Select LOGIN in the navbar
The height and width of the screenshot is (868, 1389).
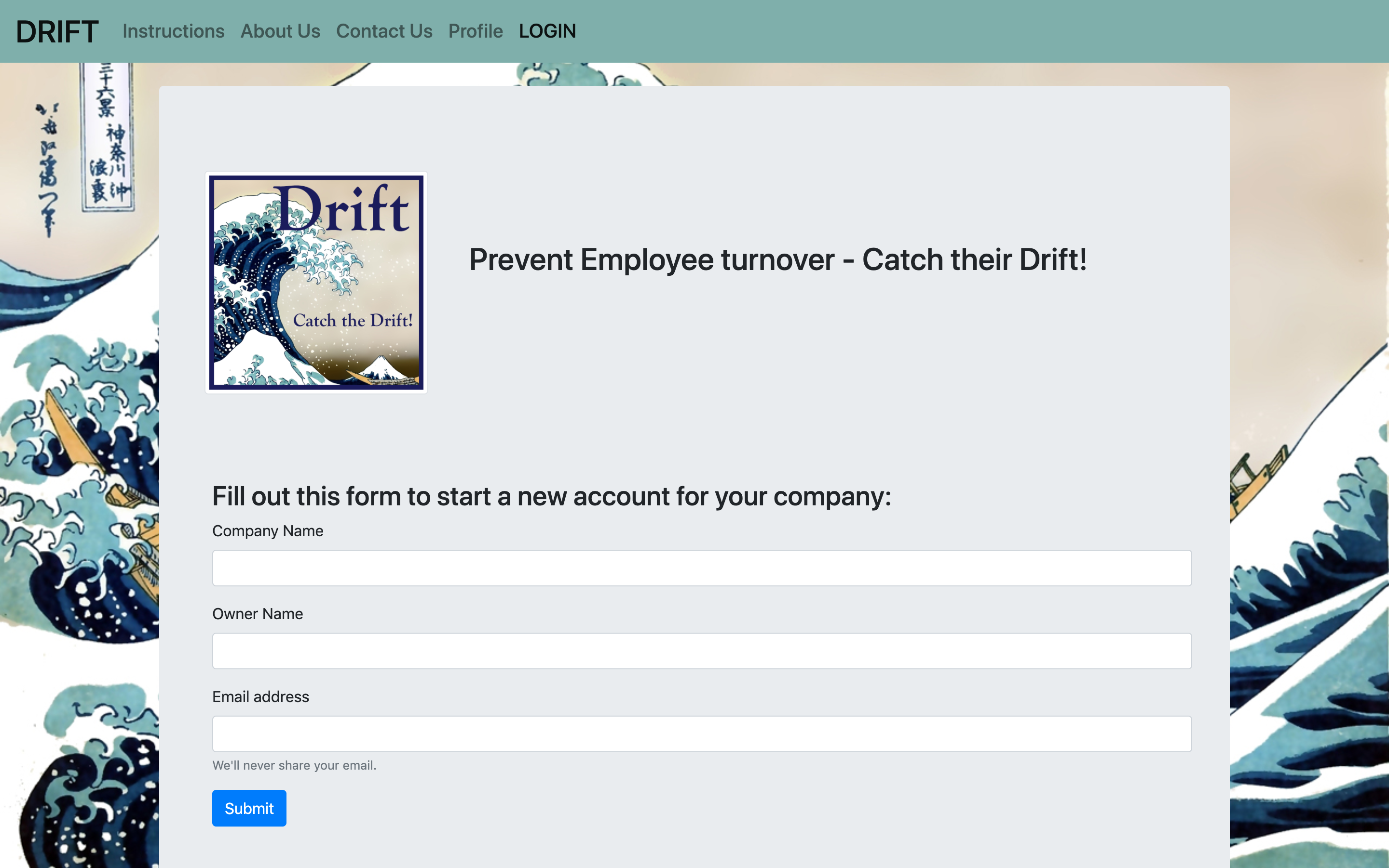click(x=547, y=31)
